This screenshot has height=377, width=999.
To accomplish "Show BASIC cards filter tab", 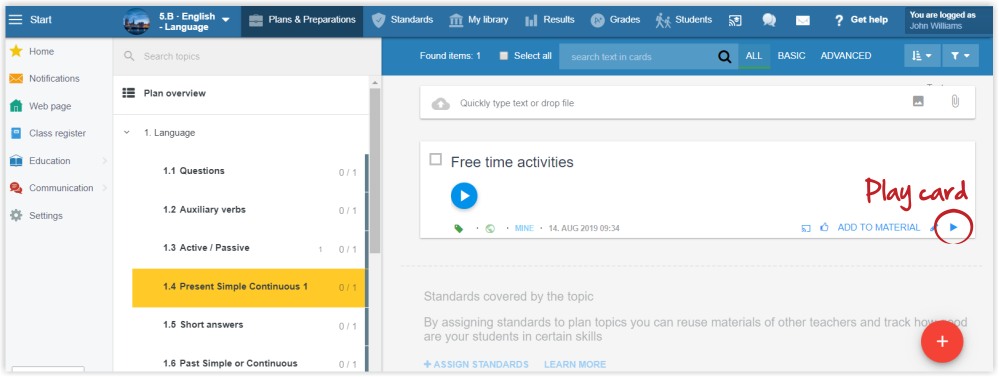I will (x=791, y=56).
